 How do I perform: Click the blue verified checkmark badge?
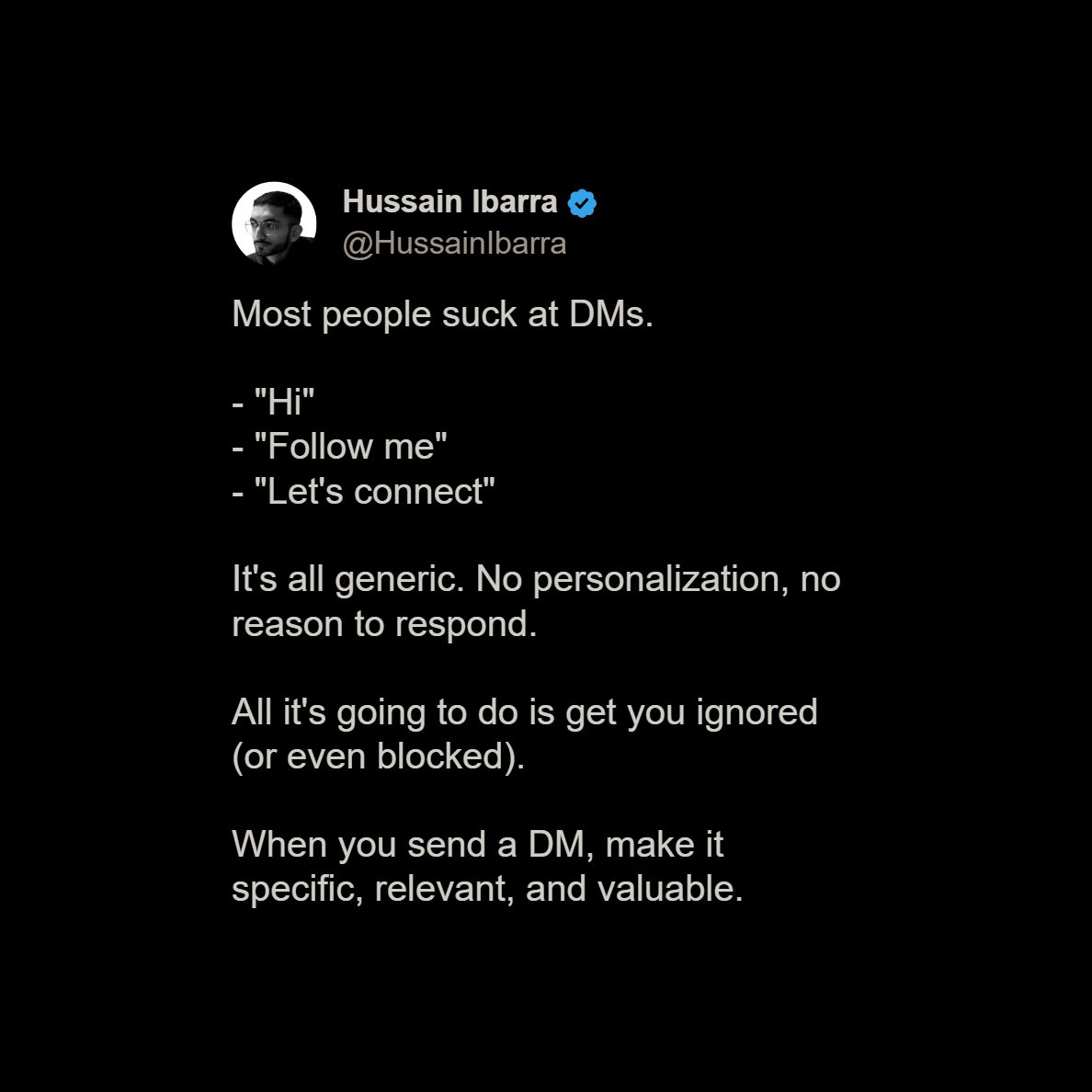click(582, 202)
